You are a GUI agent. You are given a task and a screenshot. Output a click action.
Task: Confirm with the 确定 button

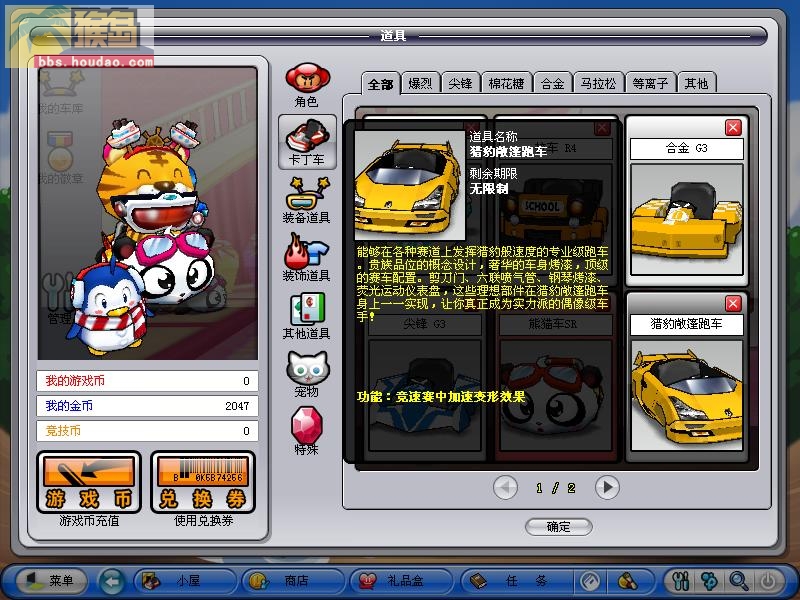tap(558, 527)
